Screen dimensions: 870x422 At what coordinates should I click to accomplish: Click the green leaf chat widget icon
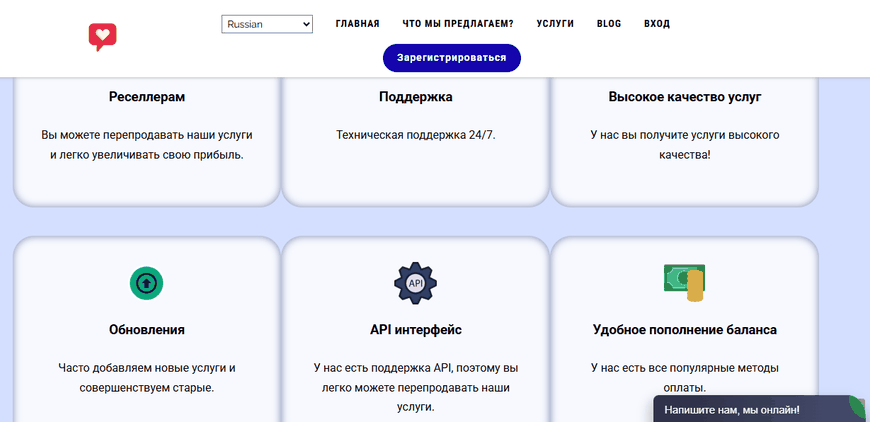click(x=857, y=409)
